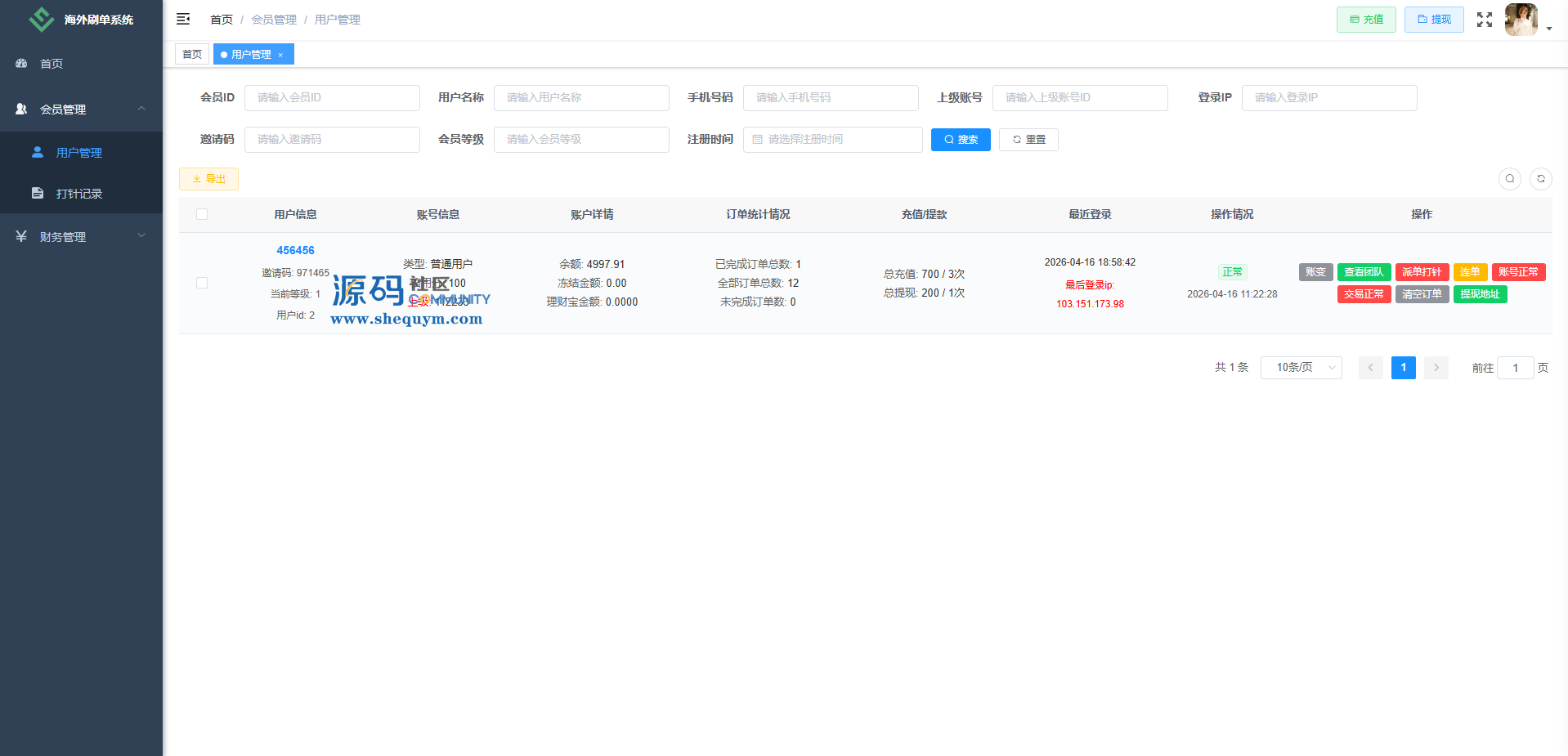The image size is (1568, 756).
Task: Click the round search toggle icon above table
Action: 1509,179
